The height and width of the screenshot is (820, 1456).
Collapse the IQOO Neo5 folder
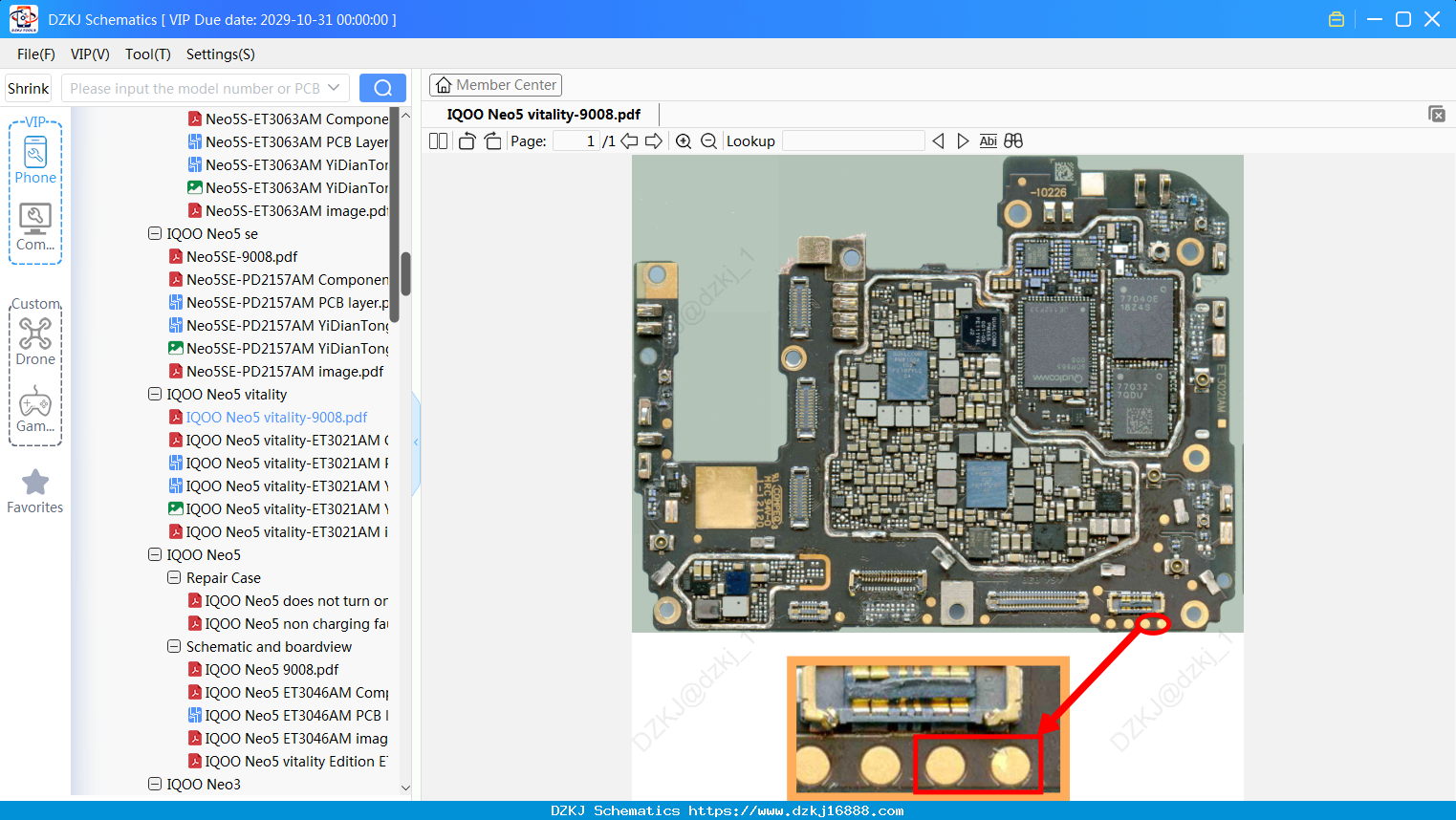pyautogui.click(x=155, y=554)
